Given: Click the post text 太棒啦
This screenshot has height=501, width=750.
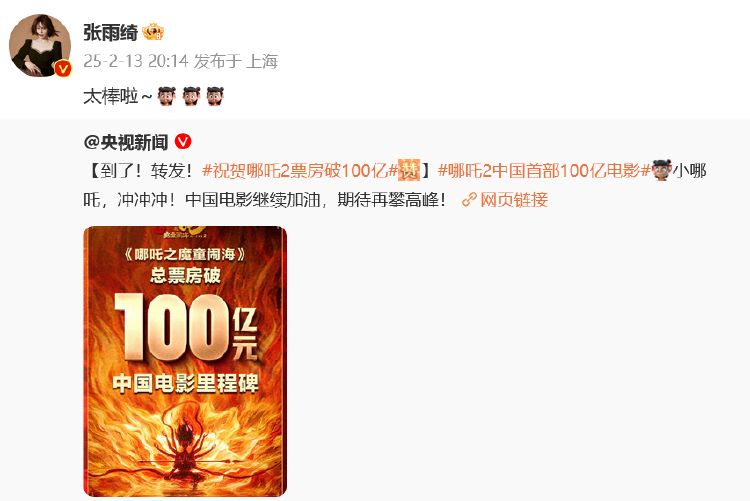Looking at the screenshot, I should coord(110,97).
